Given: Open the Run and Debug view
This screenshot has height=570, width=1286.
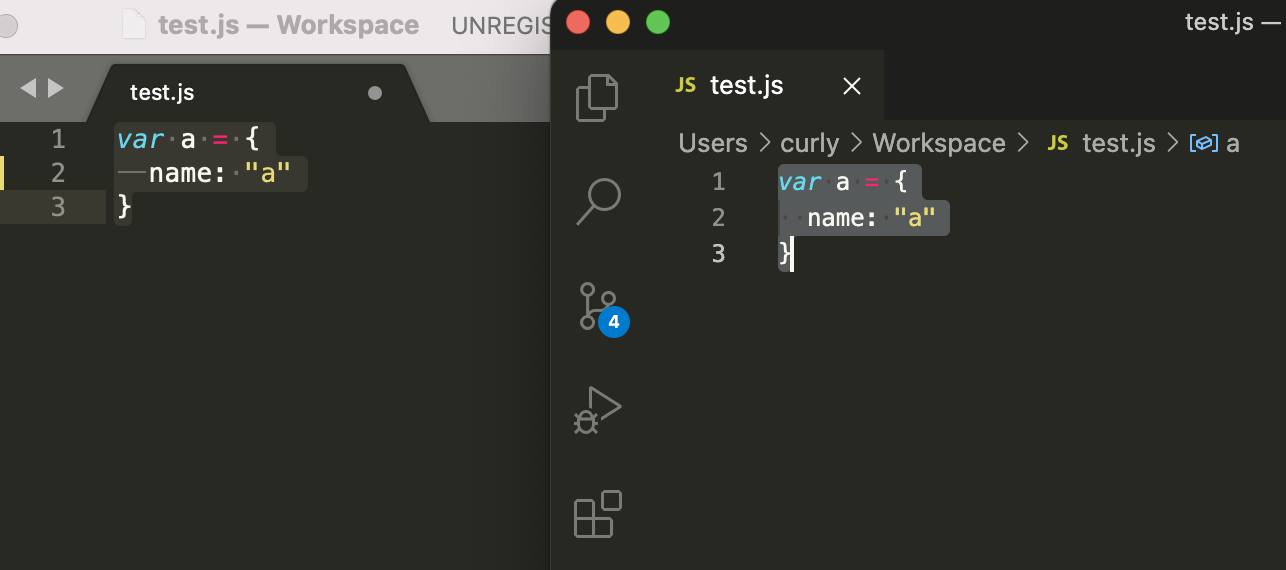Looking at the screenshot, I should (x=598, y=410).
